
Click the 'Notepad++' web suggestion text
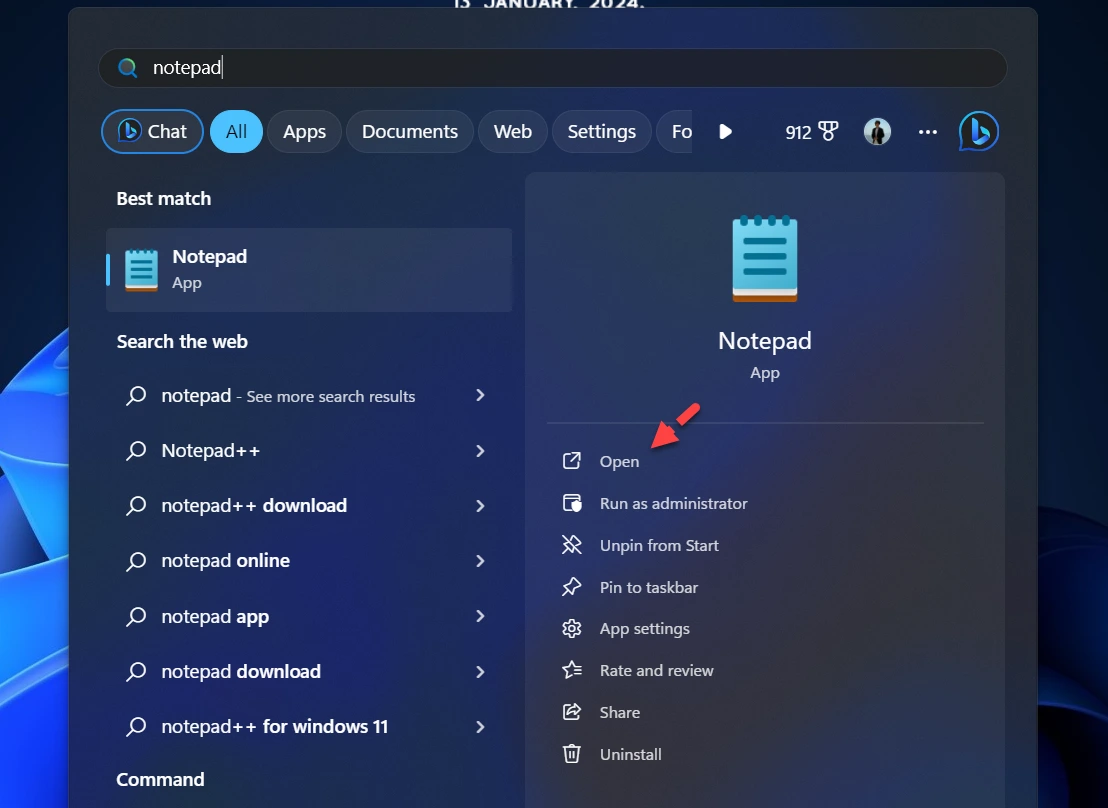pos(211,451)
